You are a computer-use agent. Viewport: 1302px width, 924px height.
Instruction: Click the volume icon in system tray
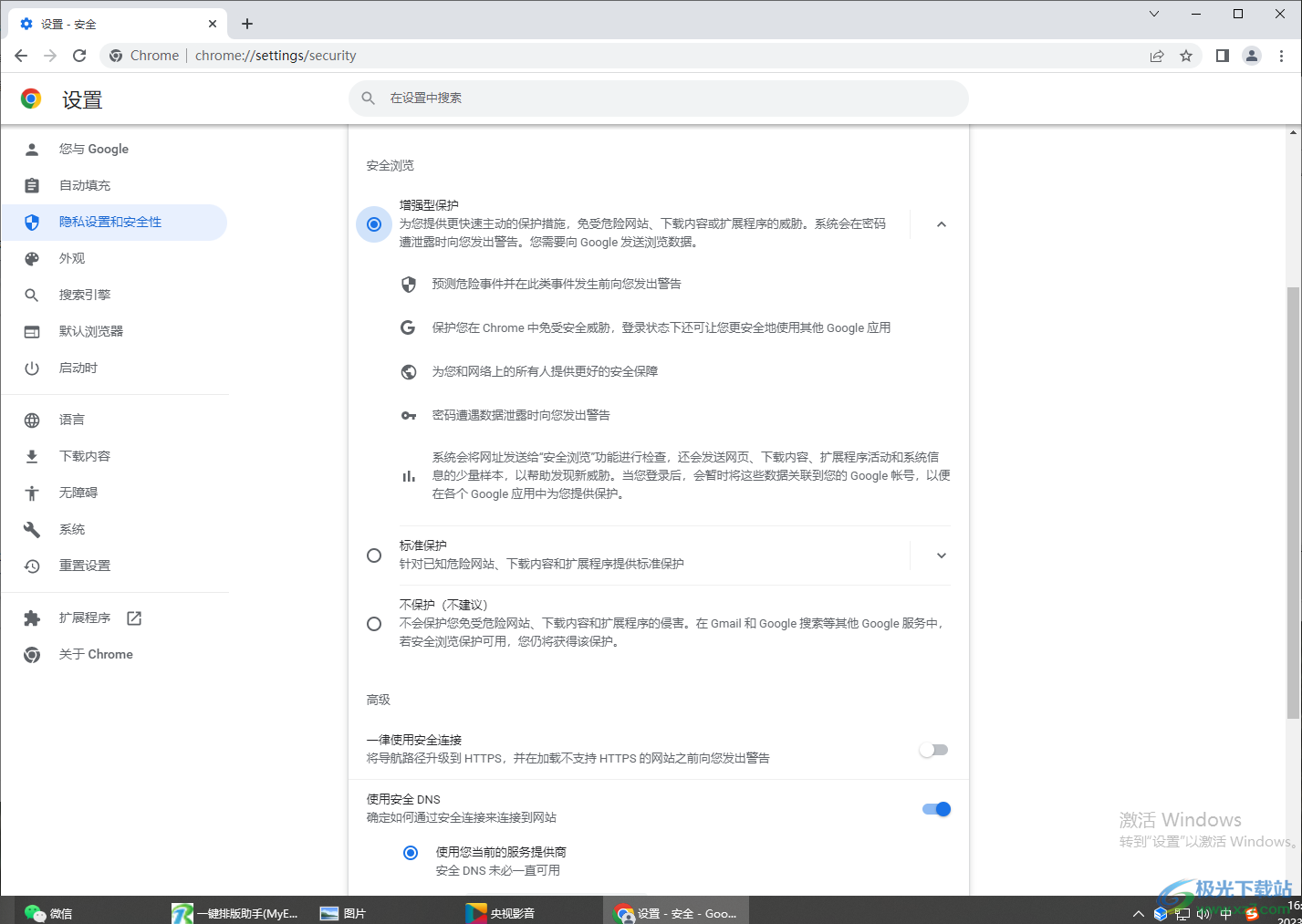pyautogui.click(x=1203, y=913)
